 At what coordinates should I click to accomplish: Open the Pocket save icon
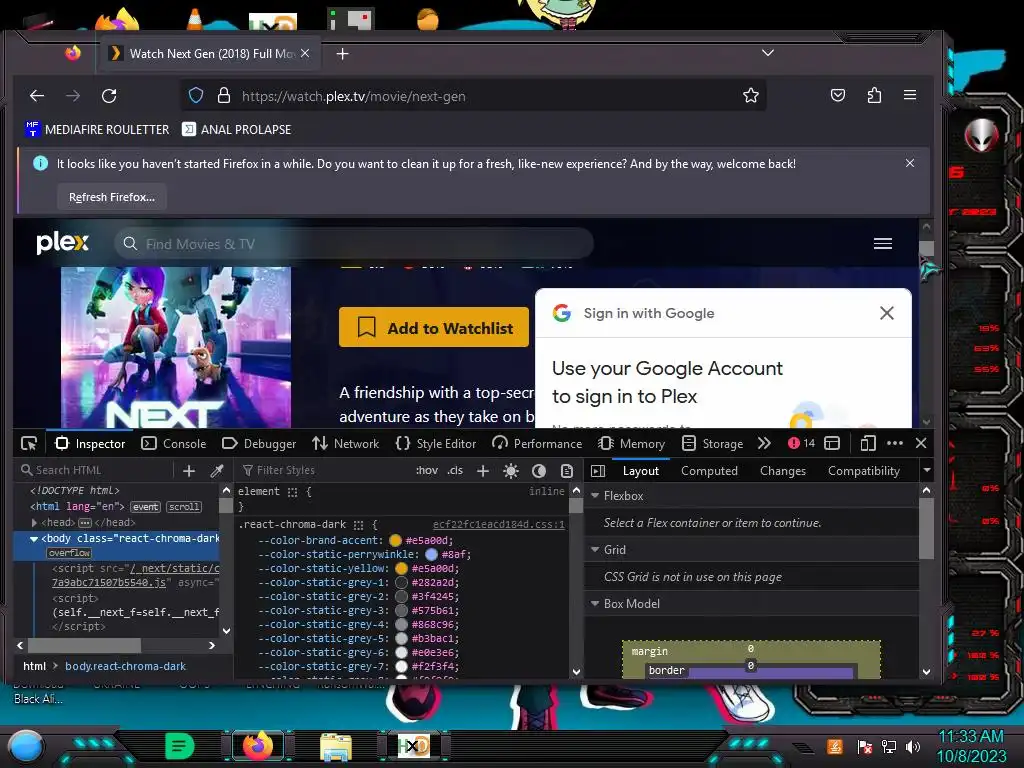tap(838, 95)
